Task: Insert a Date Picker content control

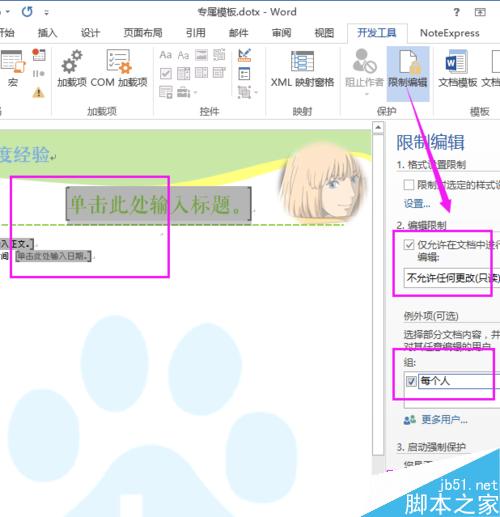Action: 219,72
